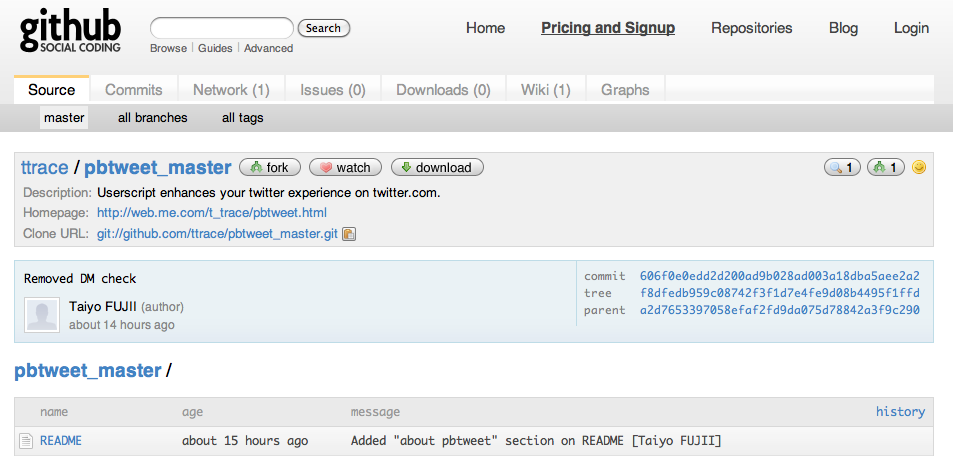Viewport: 953px width, 456px height.
Task: Open tree hash f8dfedb959 link
Action: 780,293
